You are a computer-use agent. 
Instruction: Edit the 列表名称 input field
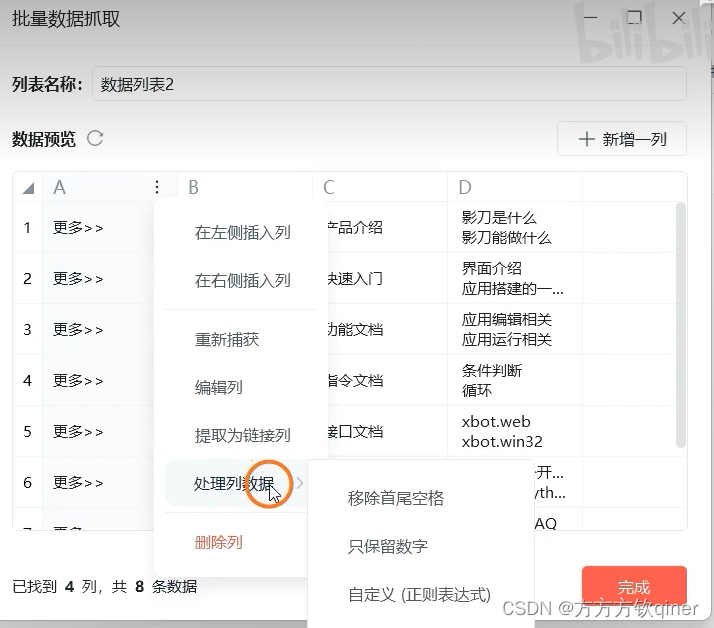tap(389, 84)
